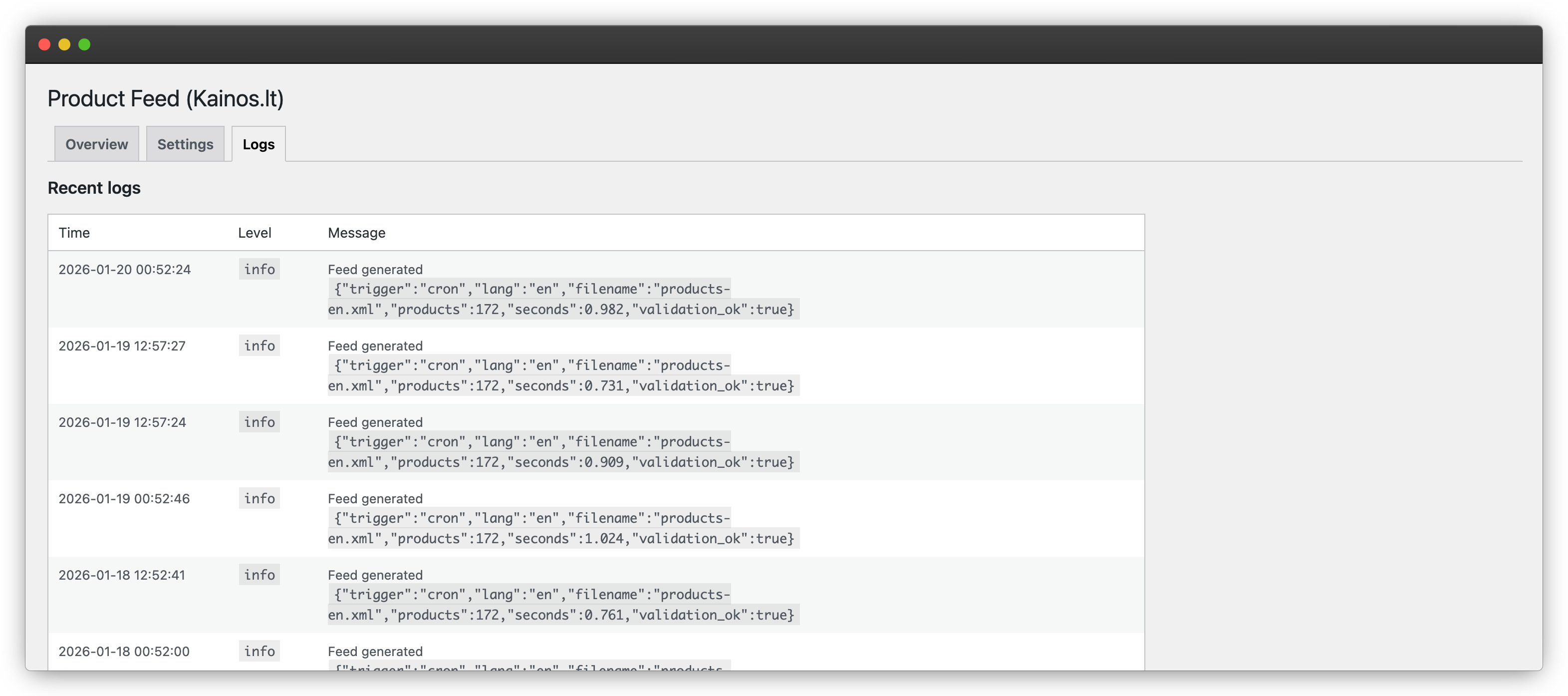1568x696 pixels.
Task: Click the Message column header
Action: coord(357,233)
